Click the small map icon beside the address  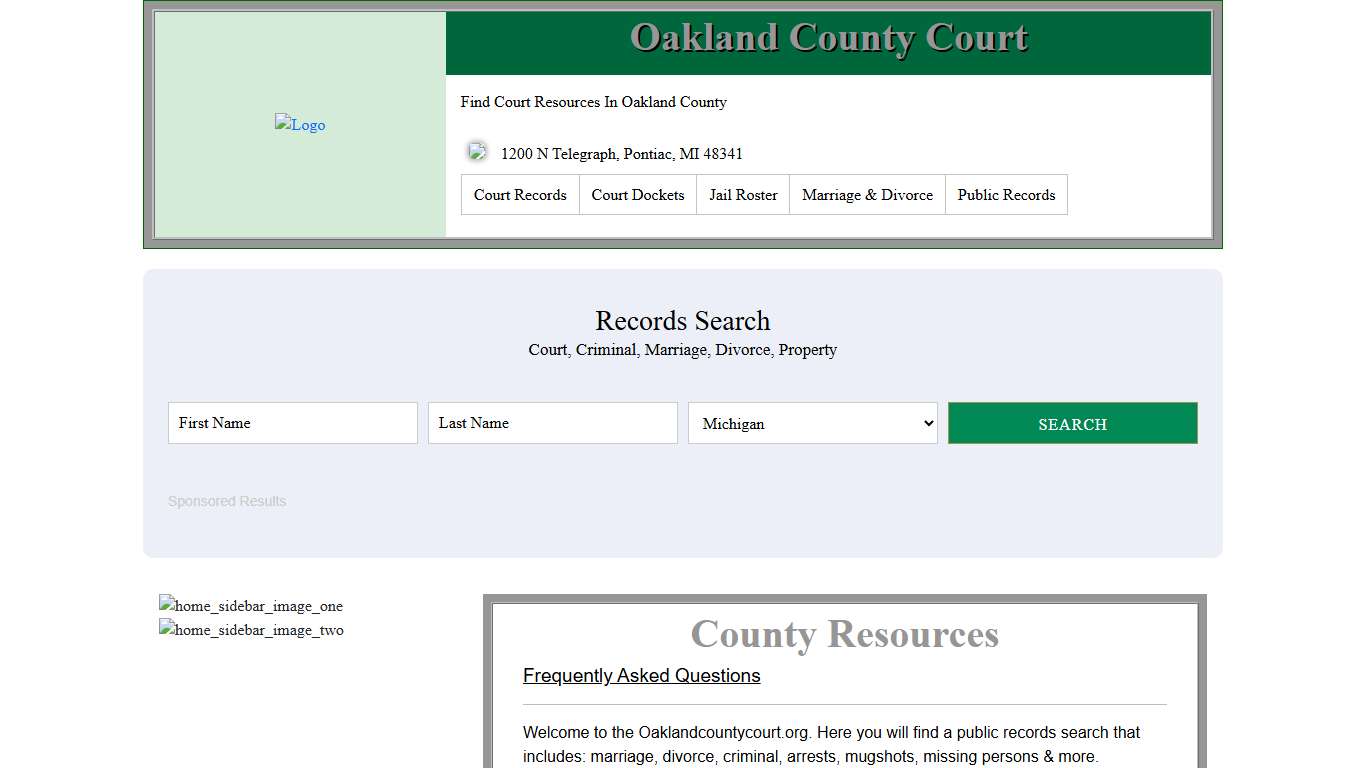(x=477, y=151)
